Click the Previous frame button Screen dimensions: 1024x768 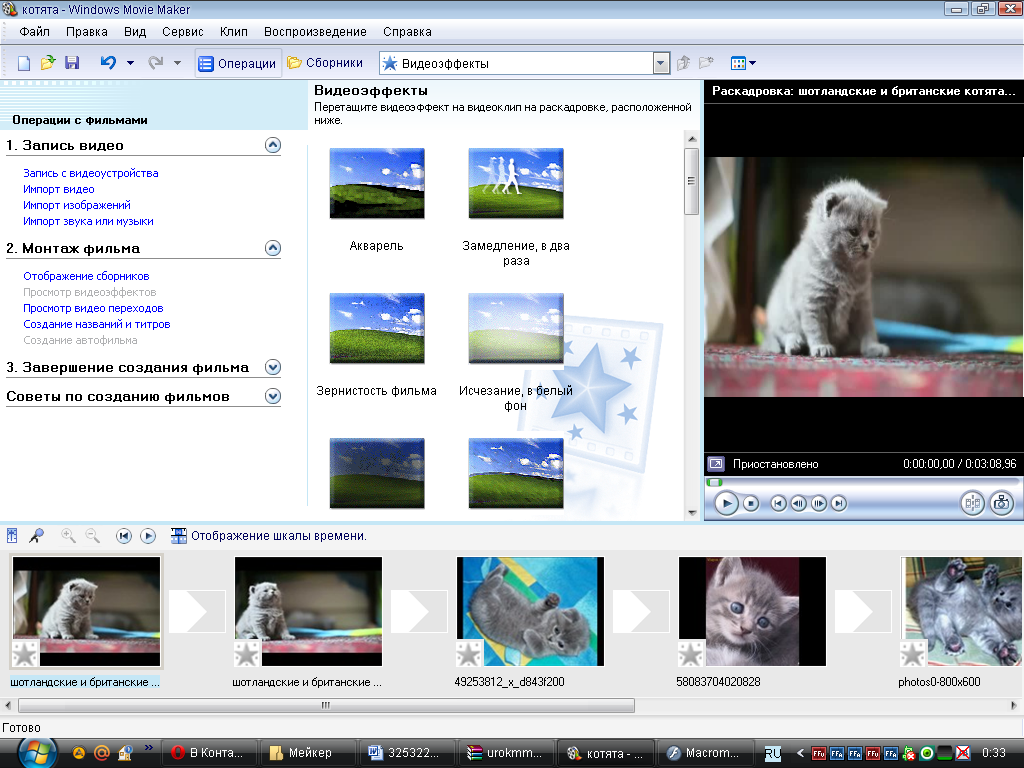pyautogui.click(x=798, y=503)
